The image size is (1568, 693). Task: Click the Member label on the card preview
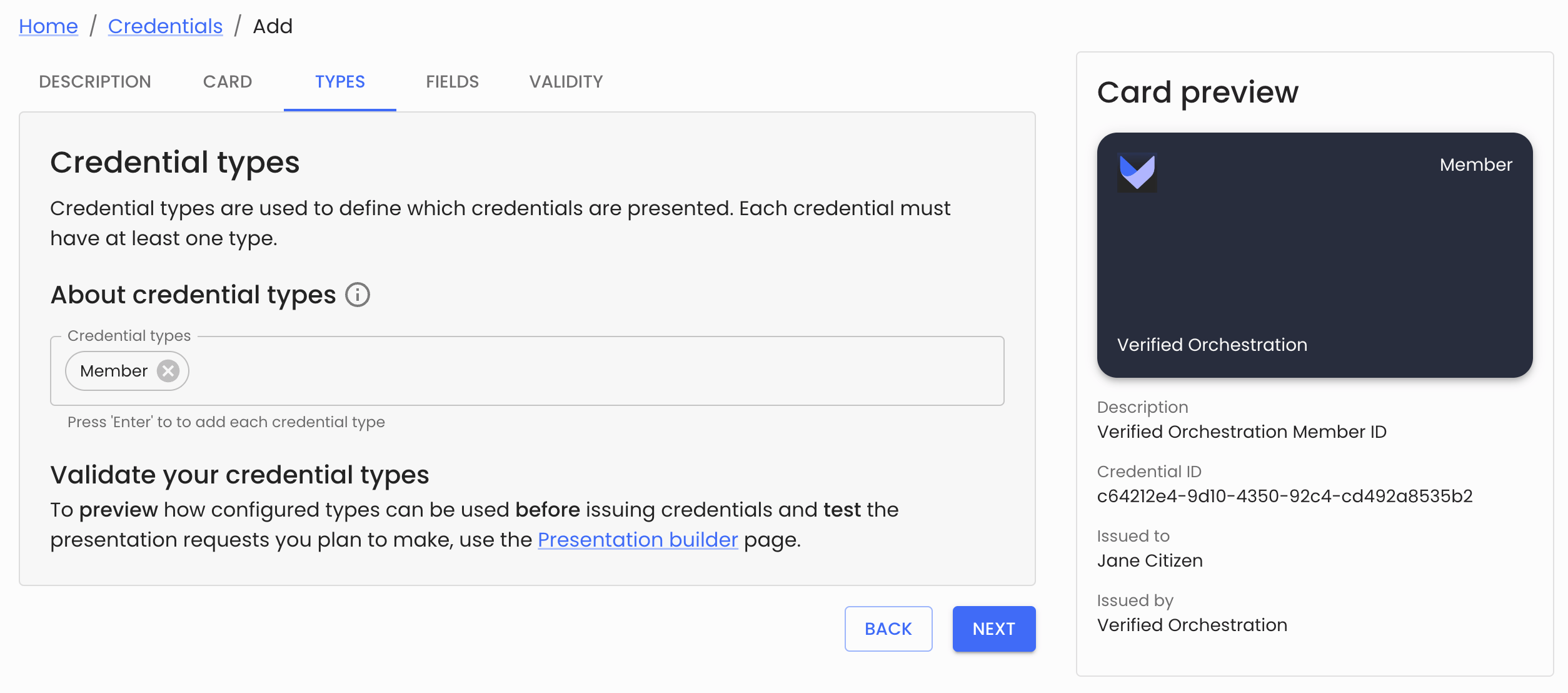pyautogui.click(x=1475, y=164)
